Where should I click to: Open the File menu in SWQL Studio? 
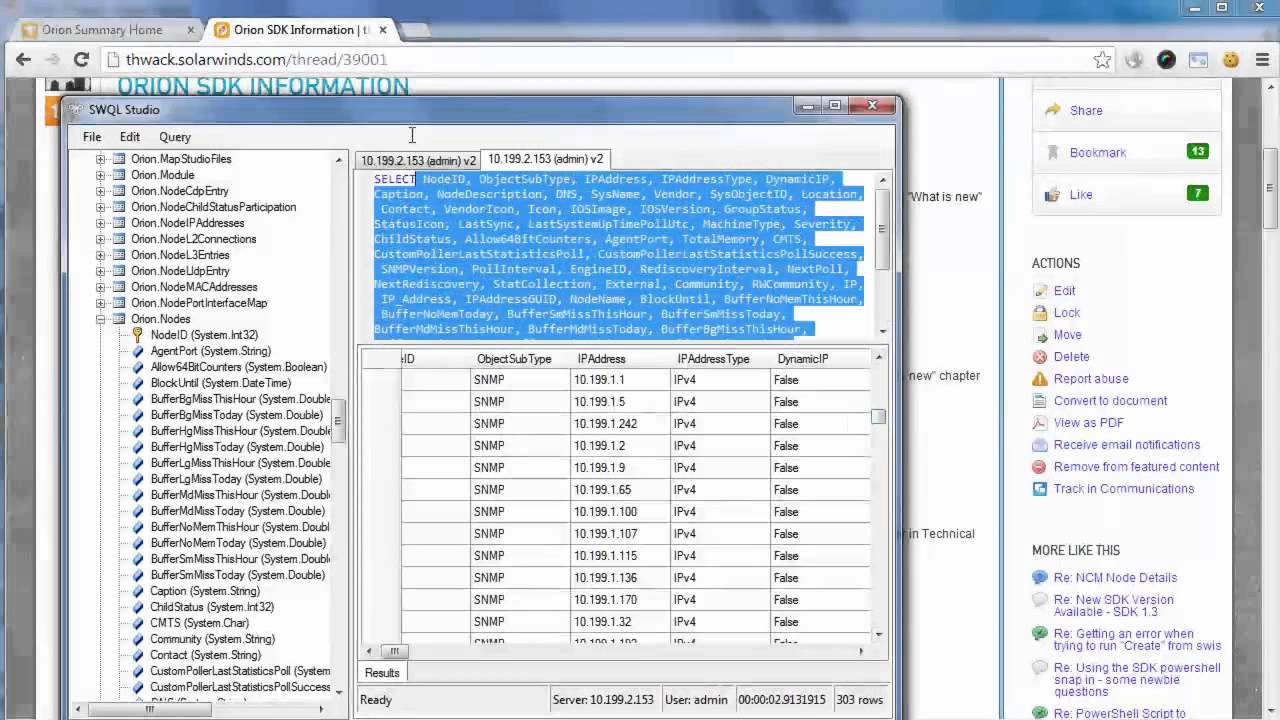point(92,137)
